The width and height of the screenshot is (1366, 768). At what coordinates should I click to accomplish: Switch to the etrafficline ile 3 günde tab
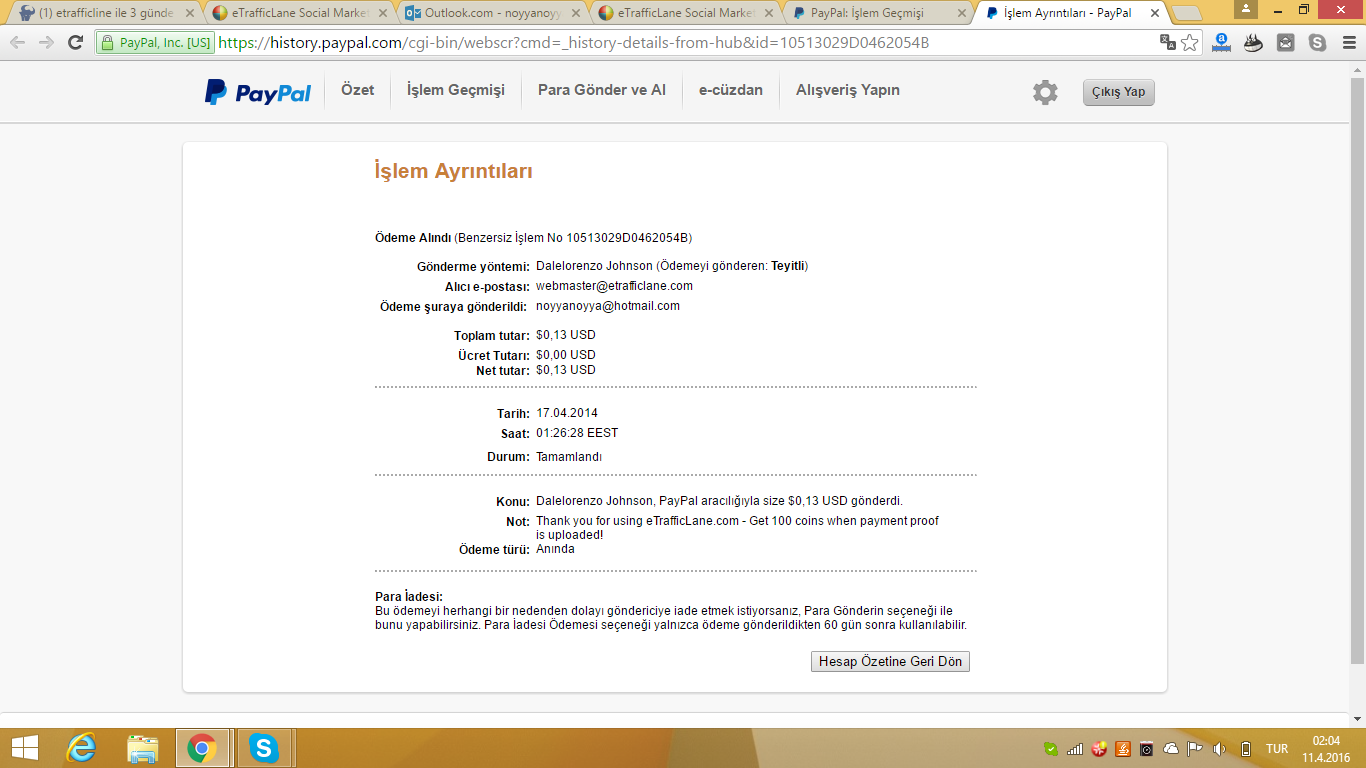[105, 13]
